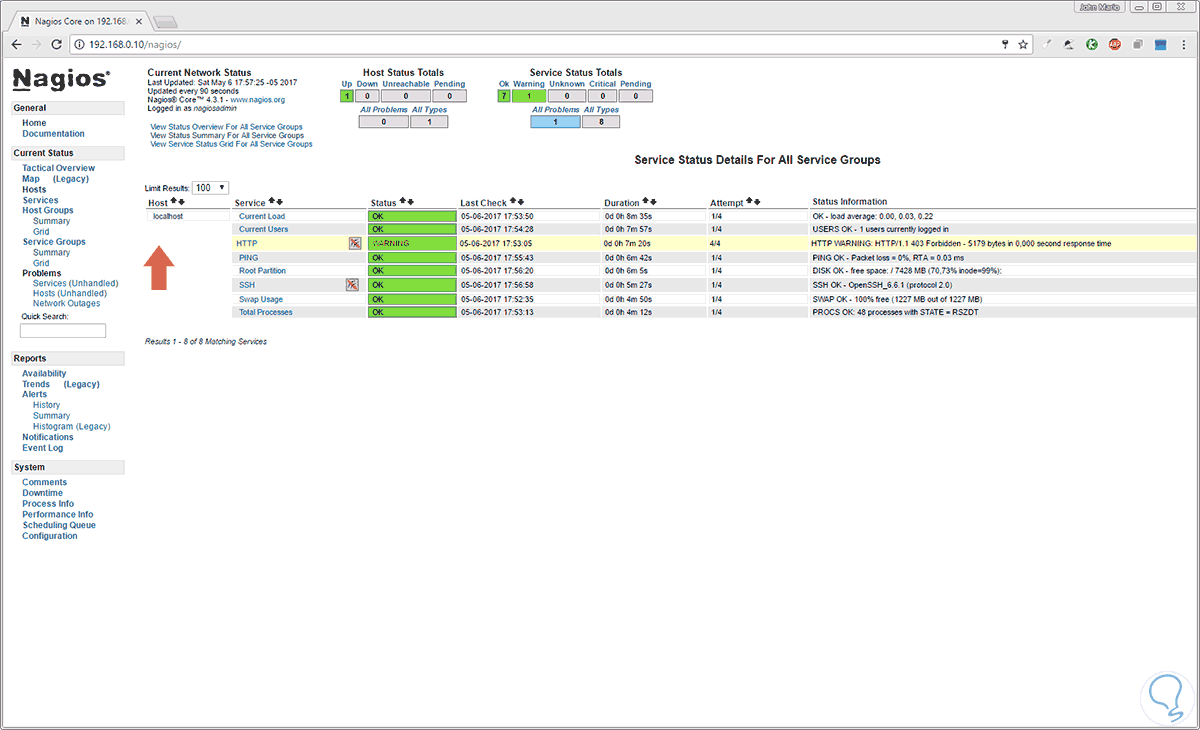Open the Swap Usage service link
Screen dimensions: 1200x730
[x=261, y=299]
